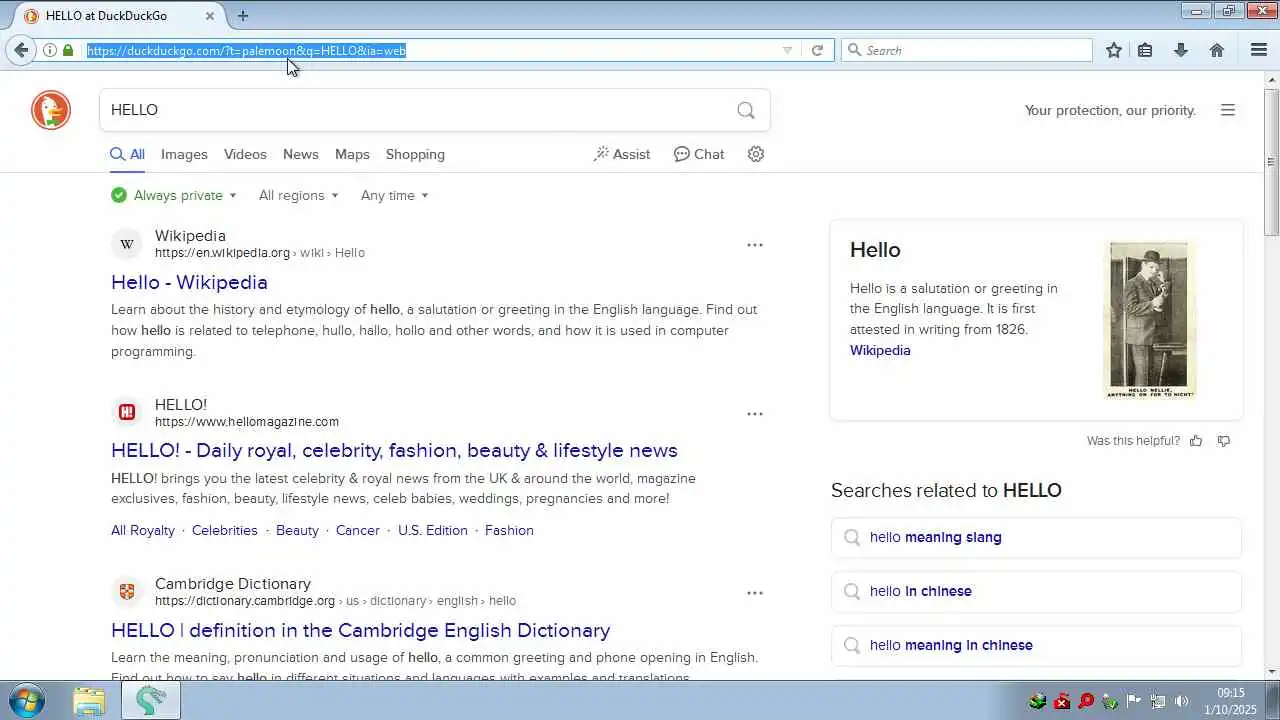1280x720 pixels.
Task: Give thumbs up on Was this helpful
Action: coord(1196,441)
